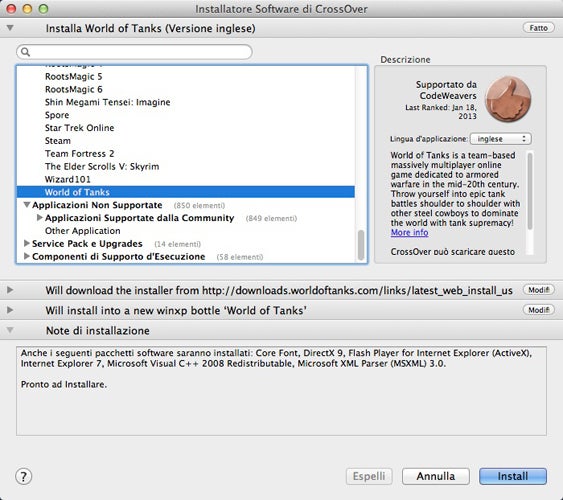
Task: Collapse the Installa World of Tanks section
Action: coord(10,28)
